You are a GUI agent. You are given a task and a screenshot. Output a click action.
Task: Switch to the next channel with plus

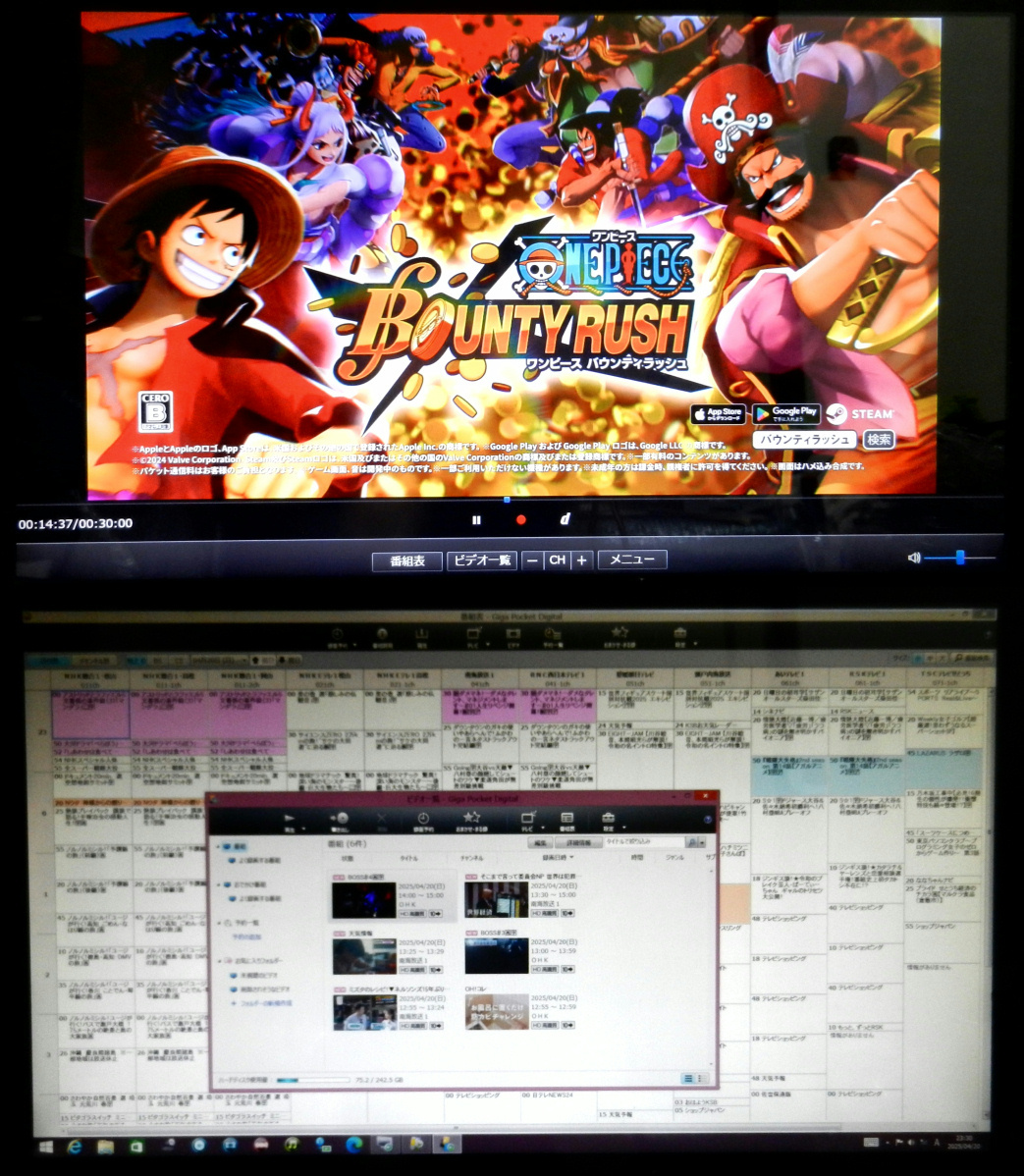coord(581,561)
